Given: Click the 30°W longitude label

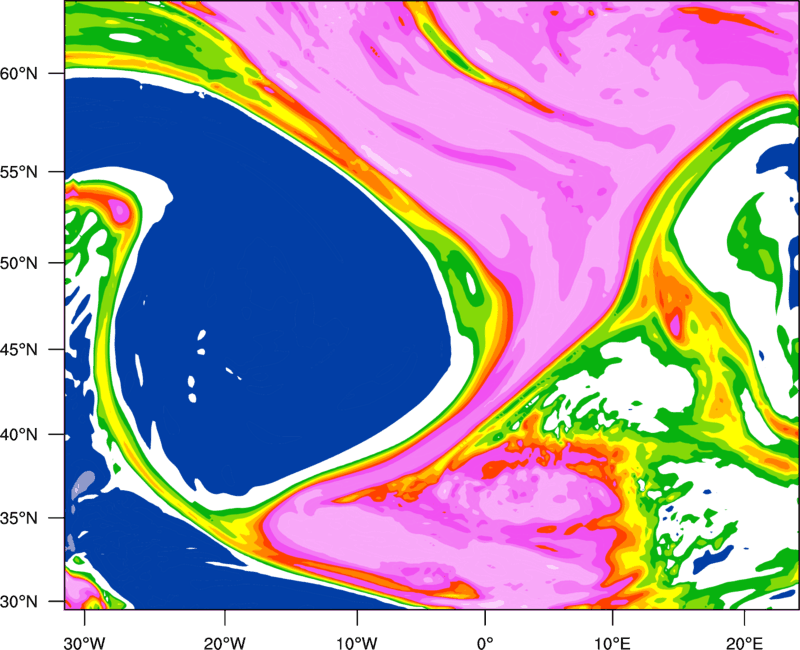Looking at the screenshot, I should 85,643.
